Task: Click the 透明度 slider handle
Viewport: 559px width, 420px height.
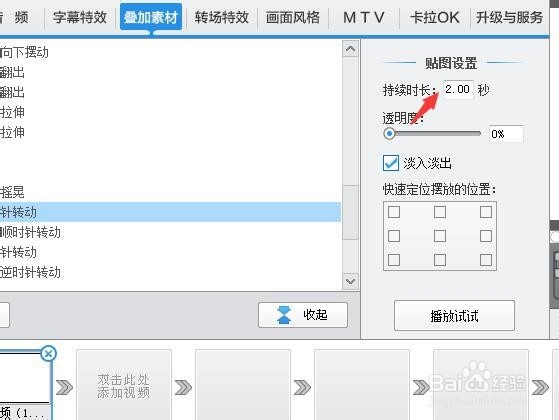Action: click(390, 134)
